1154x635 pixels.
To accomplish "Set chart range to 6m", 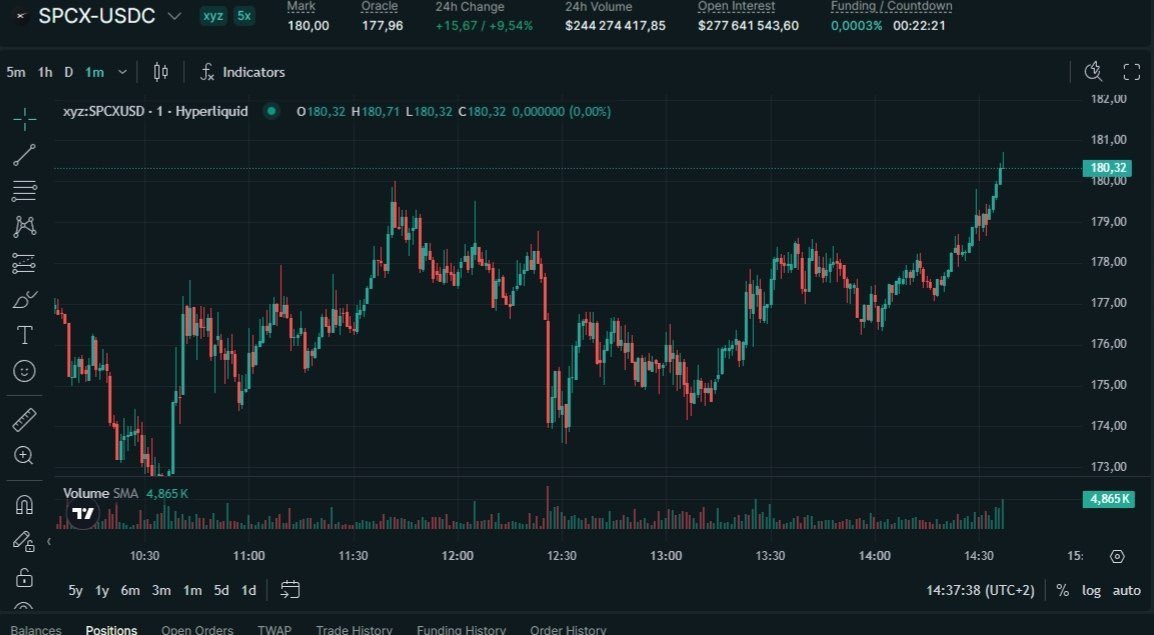I will coord(130,590).
